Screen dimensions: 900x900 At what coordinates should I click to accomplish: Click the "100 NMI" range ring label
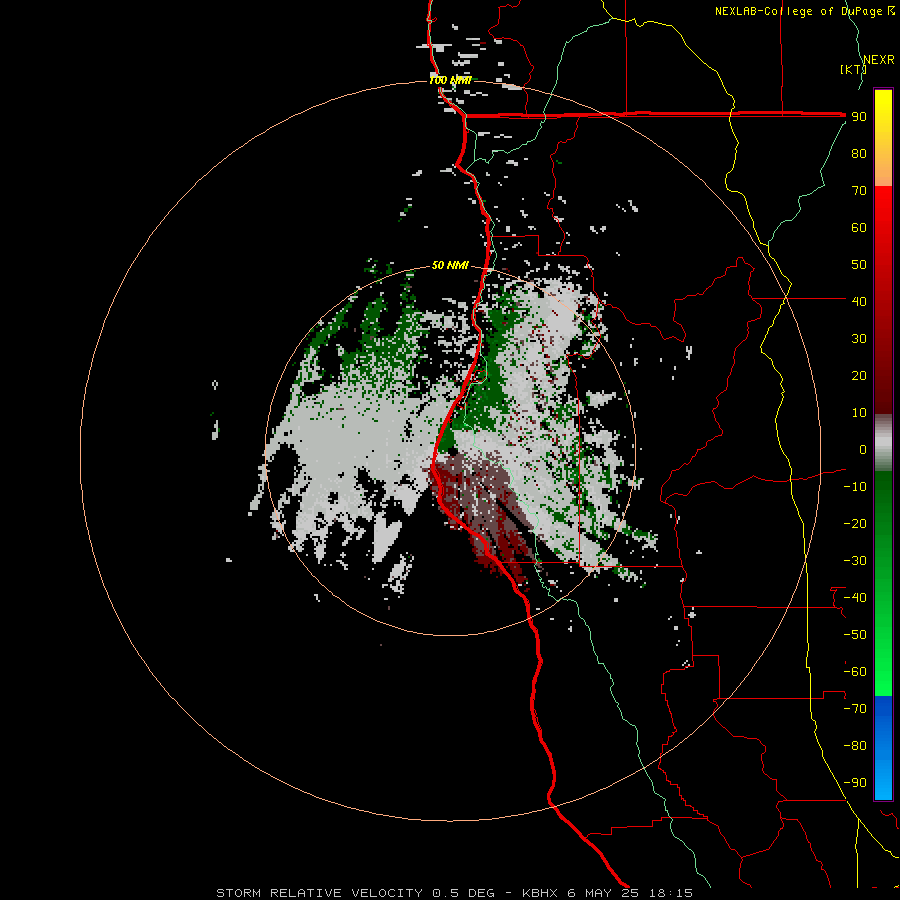tap(451, 80)
